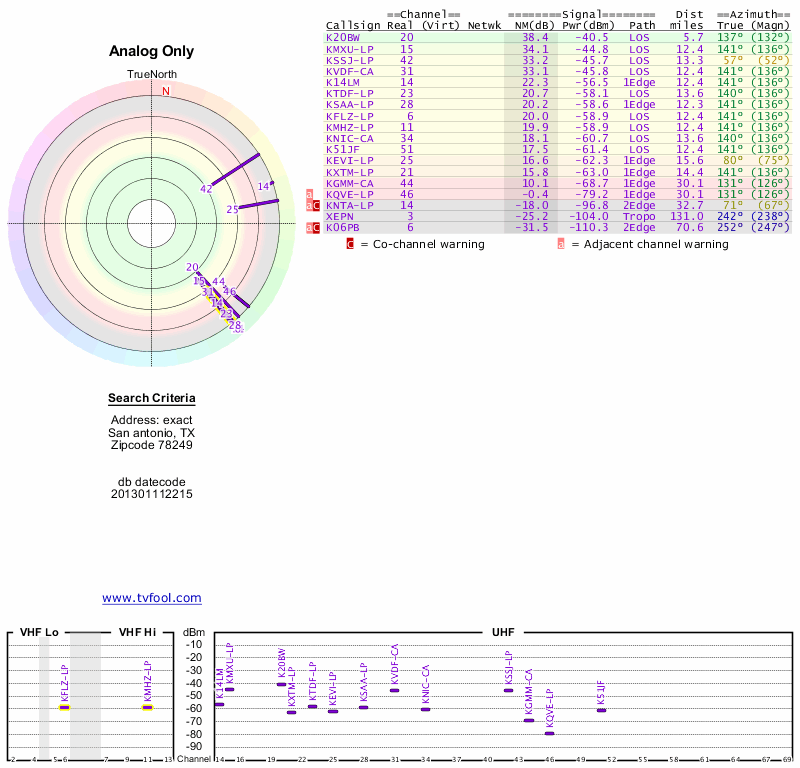The width and height of the screenshot is (800, 768).
Task: Click the Search Criteria heading
Action: click(x=152, y=398)
